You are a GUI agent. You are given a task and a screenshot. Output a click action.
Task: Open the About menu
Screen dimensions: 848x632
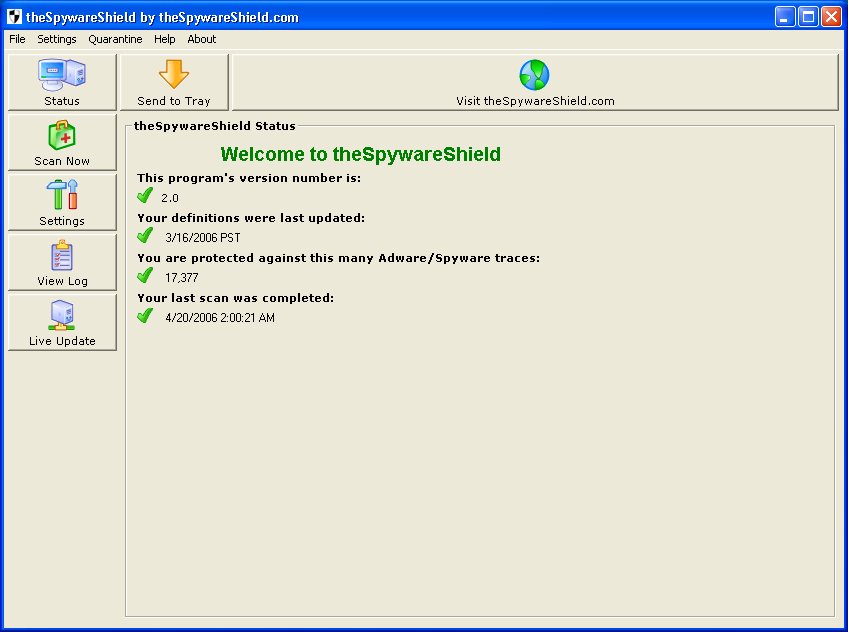202,39
